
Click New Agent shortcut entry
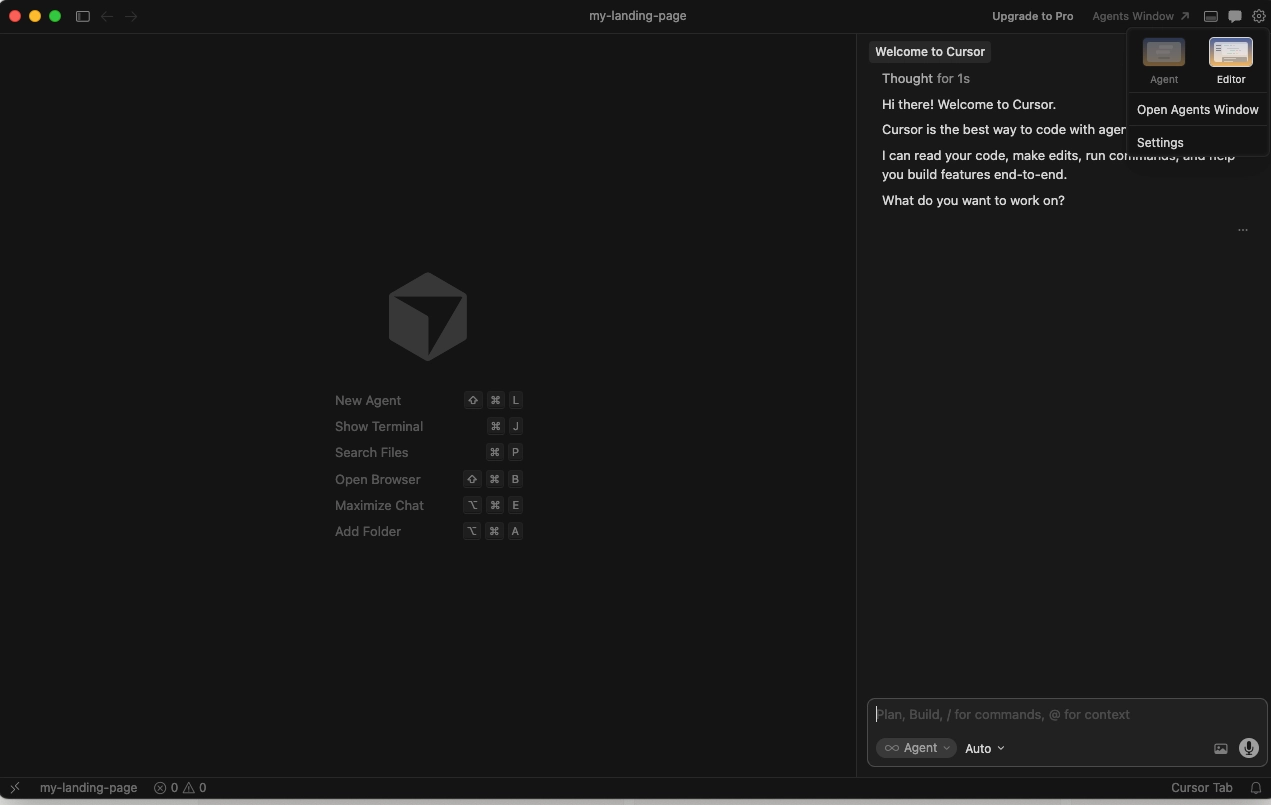pyautogui.click(x=428, y=400)
